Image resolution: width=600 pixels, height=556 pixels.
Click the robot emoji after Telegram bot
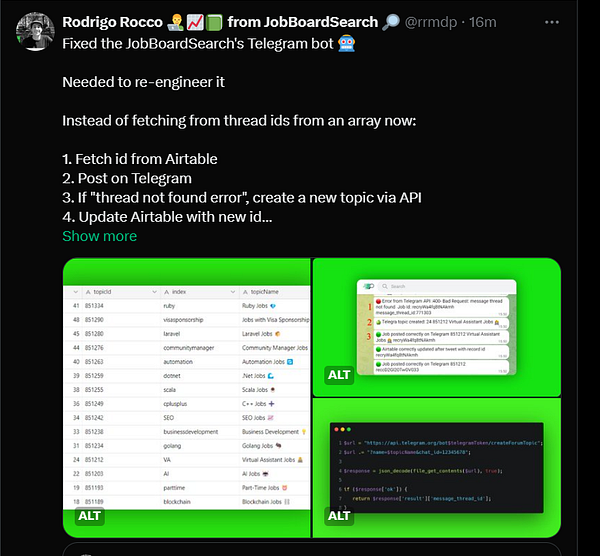(x=347, y=43)
